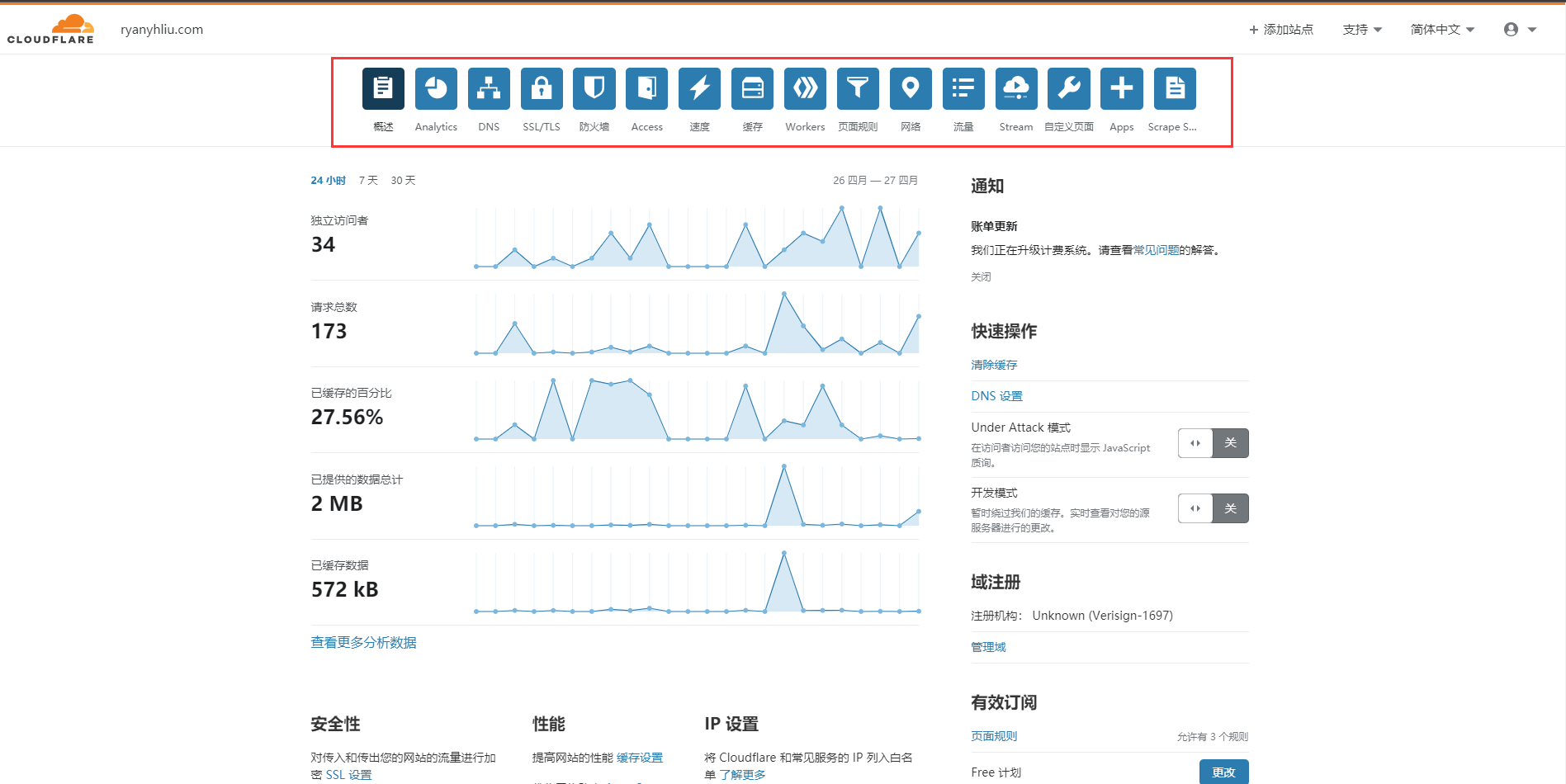The image size is (1566, 784).
Task: Expand the 支持 support dropdown
Action: pos(1362,30)
